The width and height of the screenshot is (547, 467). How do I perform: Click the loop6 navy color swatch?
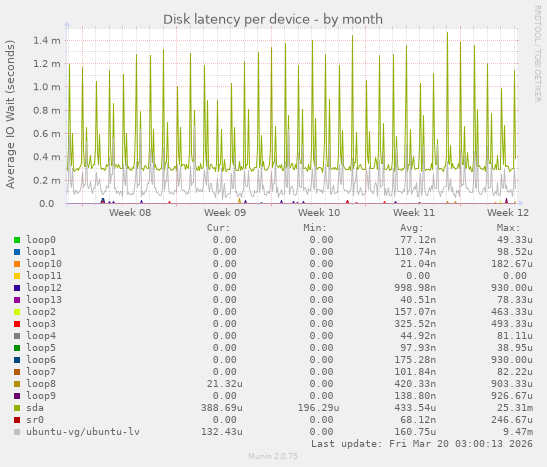pos(17,360)
